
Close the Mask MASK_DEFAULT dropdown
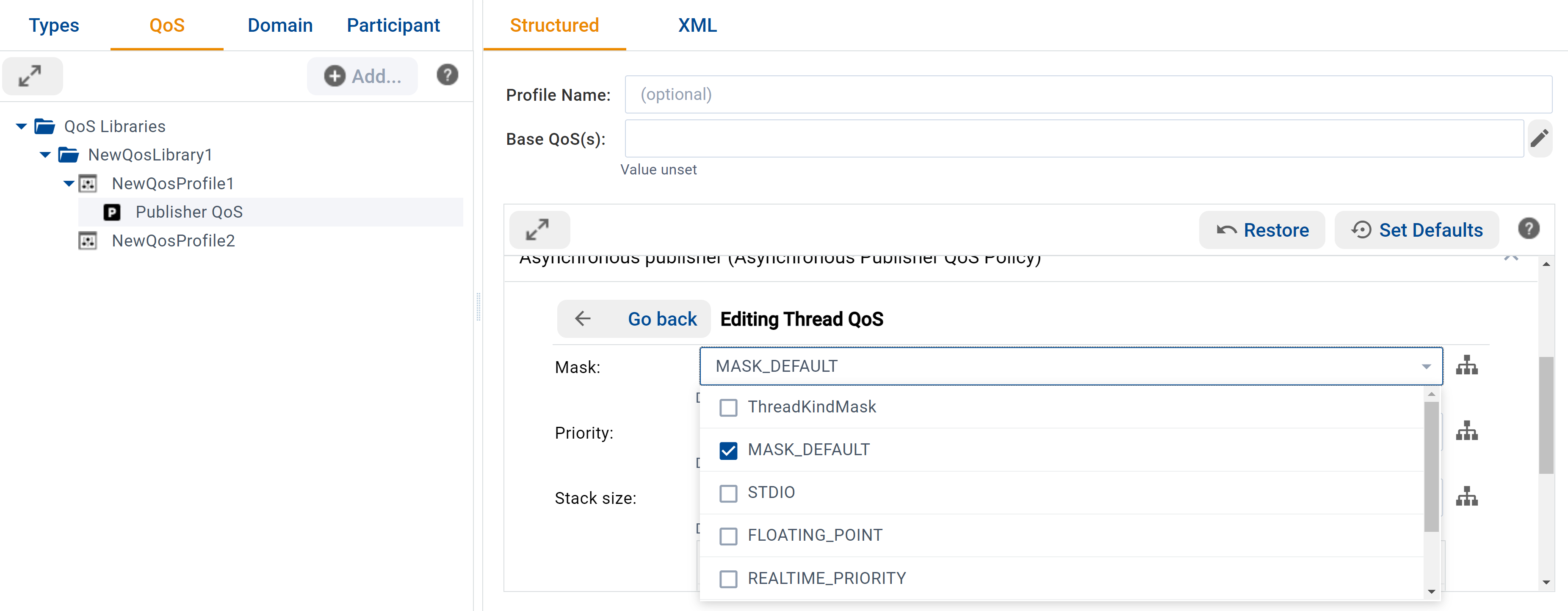(x=1426, y=366)
